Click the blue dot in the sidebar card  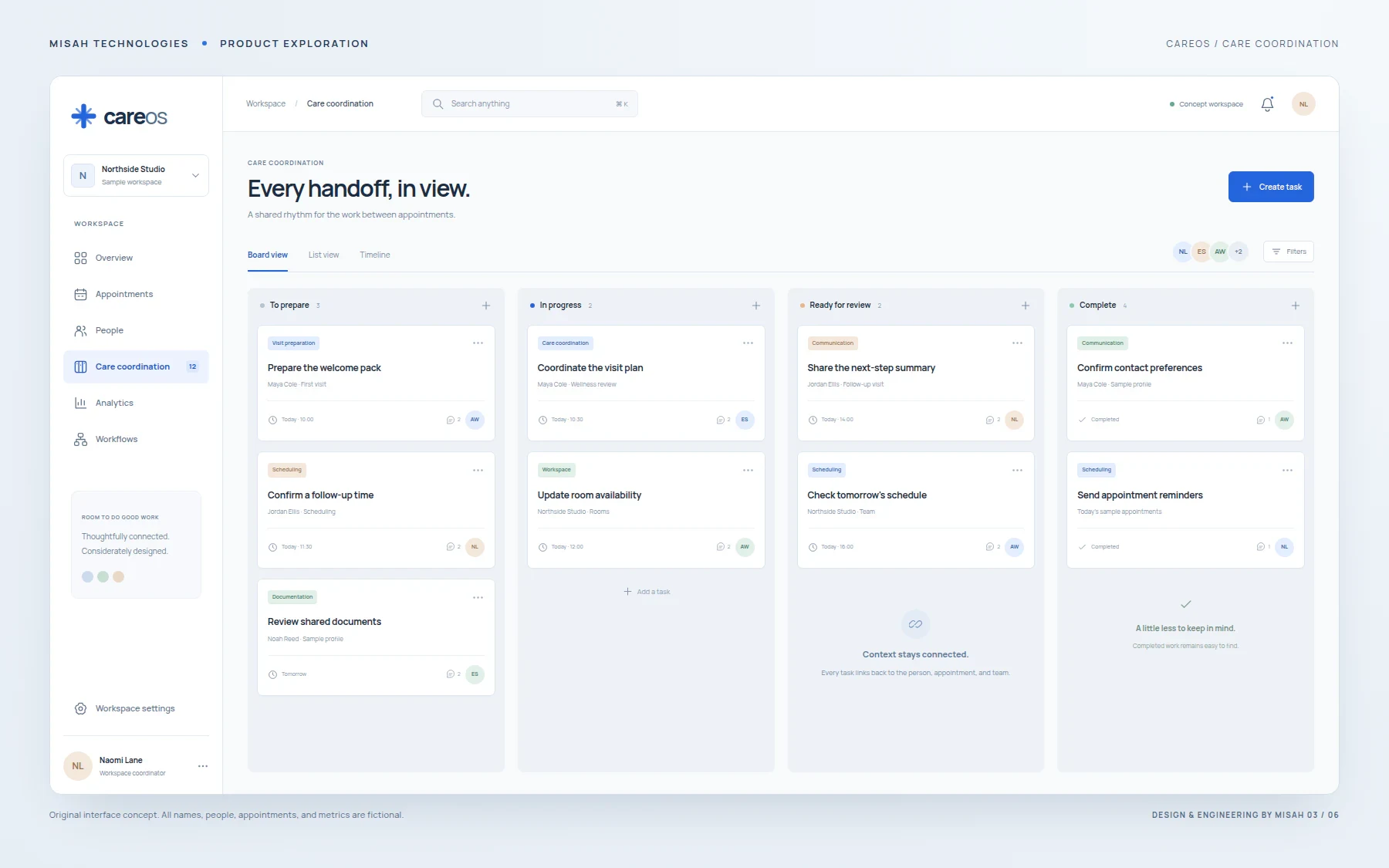(87, 577)
